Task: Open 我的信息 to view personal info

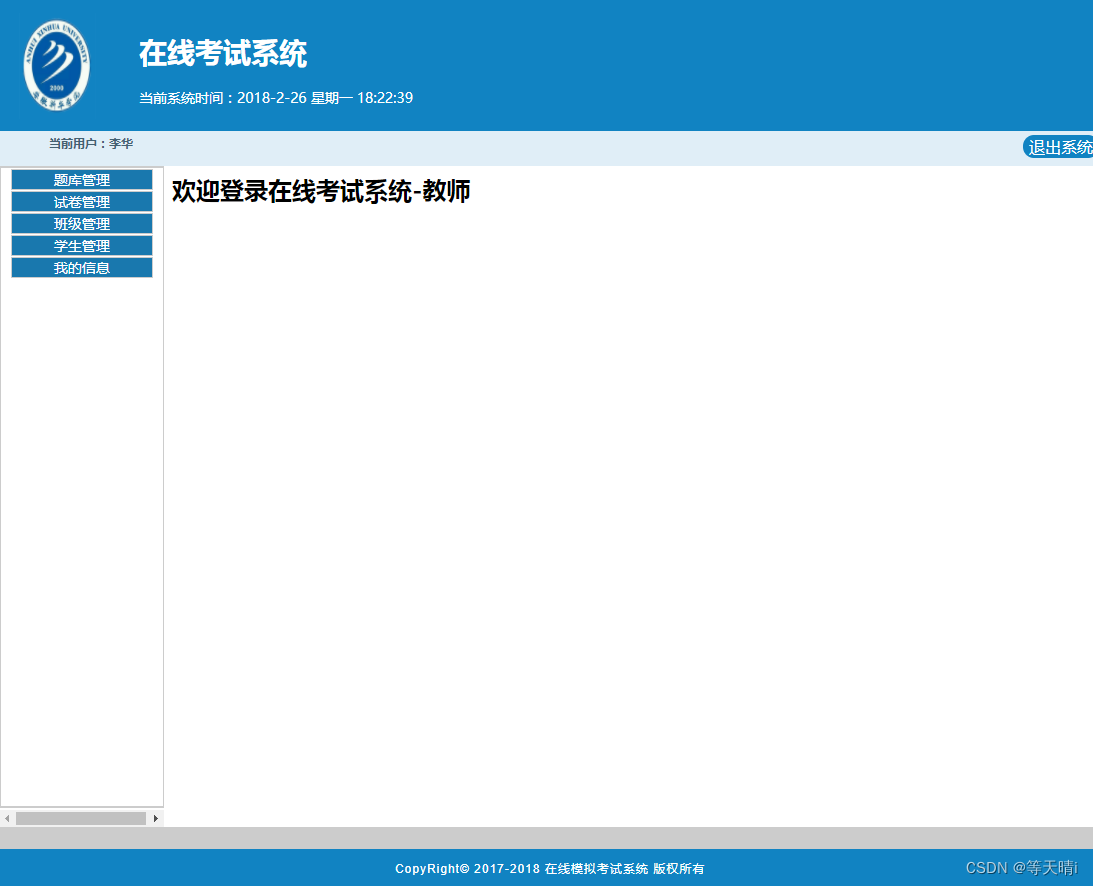Action: point(81,267)
